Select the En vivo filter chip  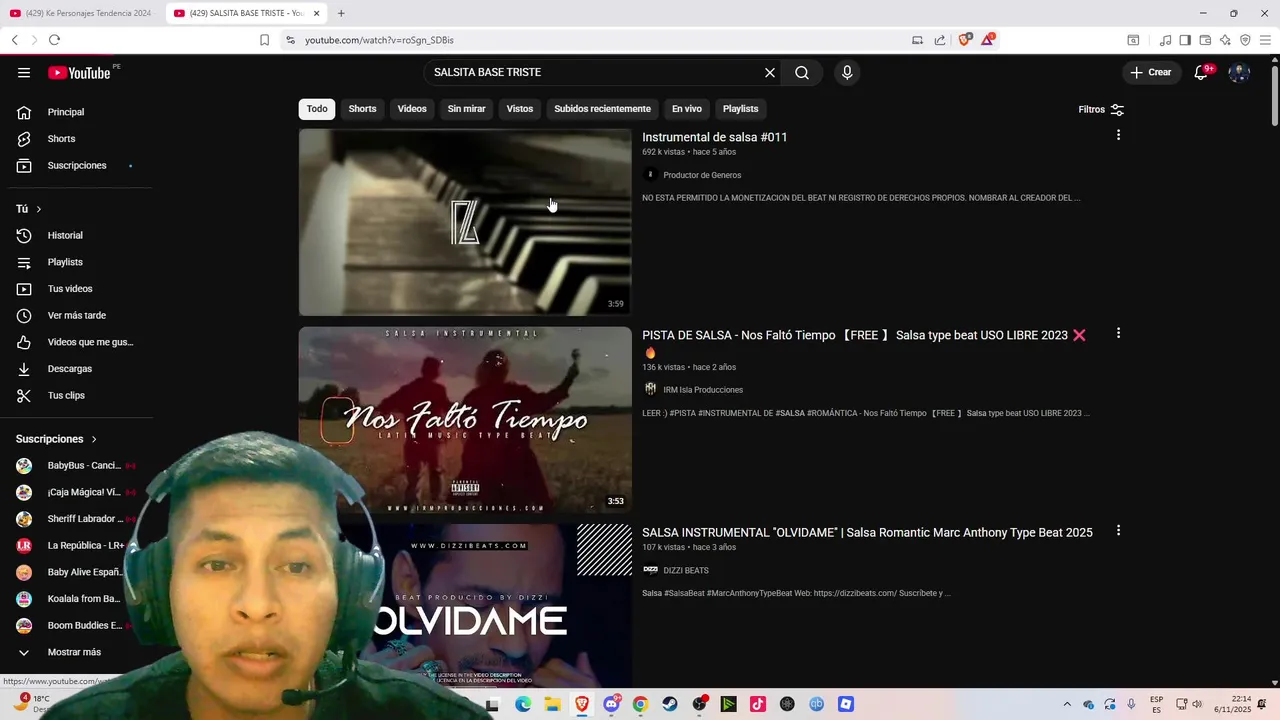coord(686,108)
